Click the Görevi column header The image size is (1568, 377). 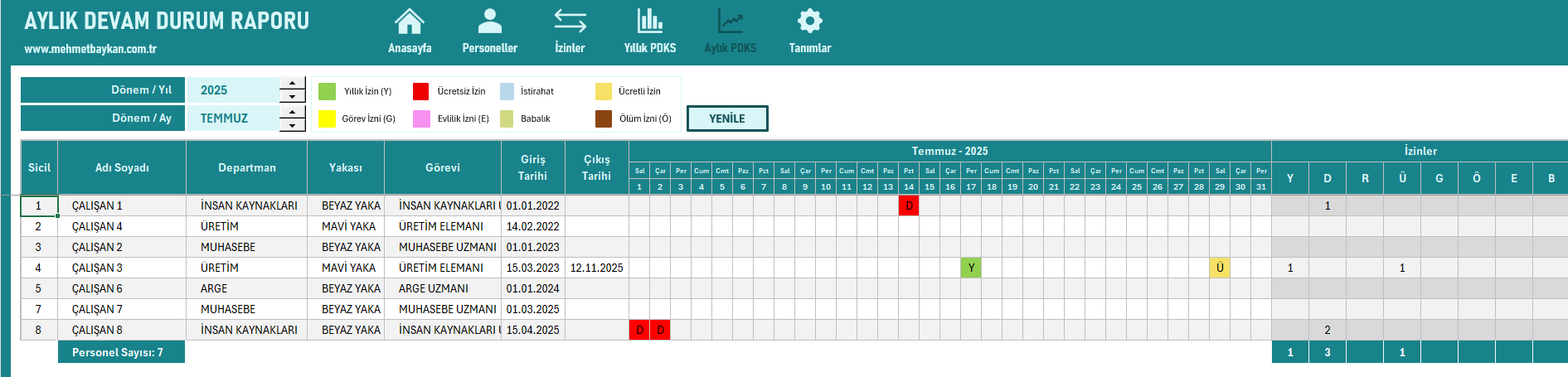pos(443,167)
